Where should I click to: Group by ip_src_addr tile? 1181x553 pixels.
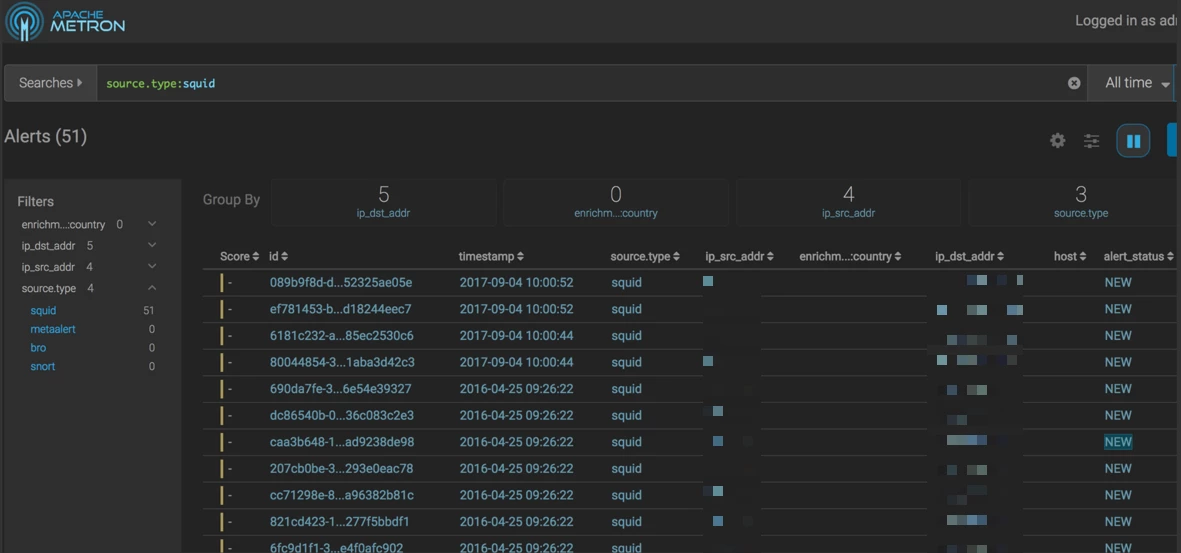pyautogui.click(x=848, y=202)
